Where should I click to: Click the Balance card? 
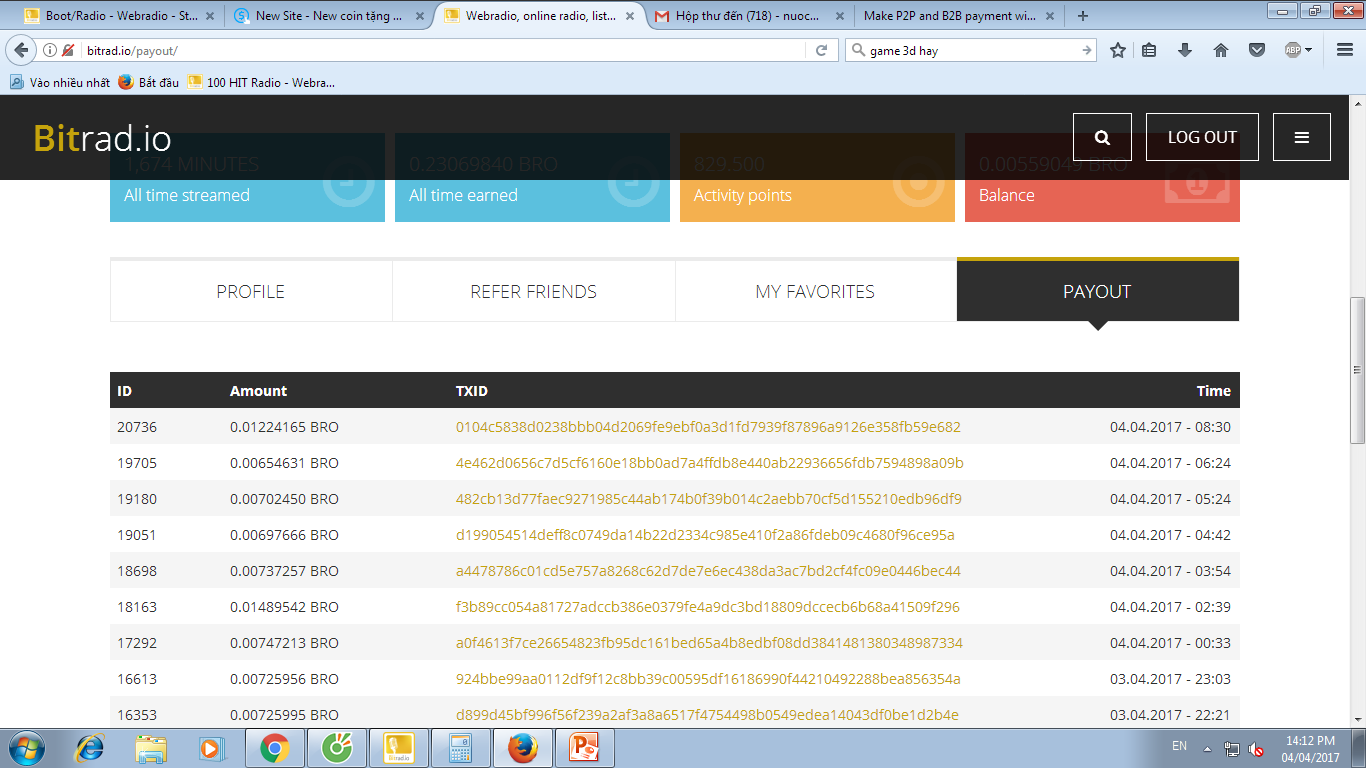(x=1102, y=178)
